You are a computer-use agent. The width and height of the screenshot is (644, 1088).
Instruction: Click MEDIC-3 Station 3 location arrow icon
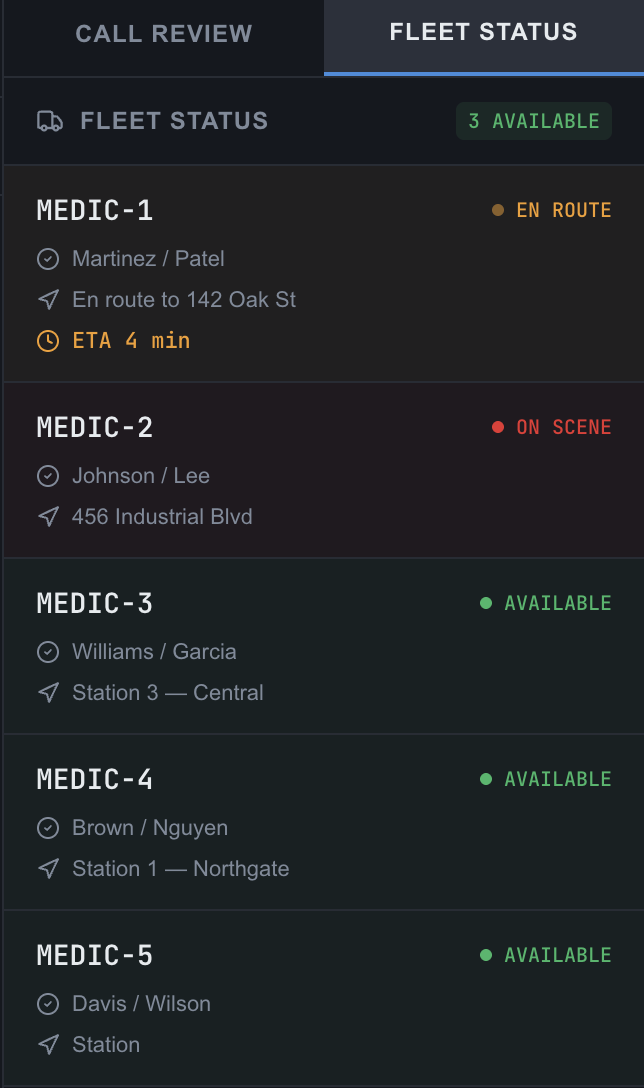[48, 692]
